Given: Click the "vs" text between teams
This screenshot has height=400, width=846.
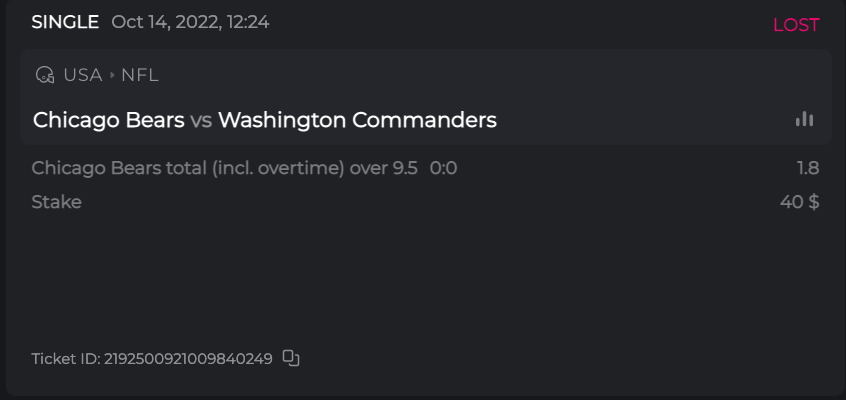Looking at the screenshot, I should pos(201,121).
